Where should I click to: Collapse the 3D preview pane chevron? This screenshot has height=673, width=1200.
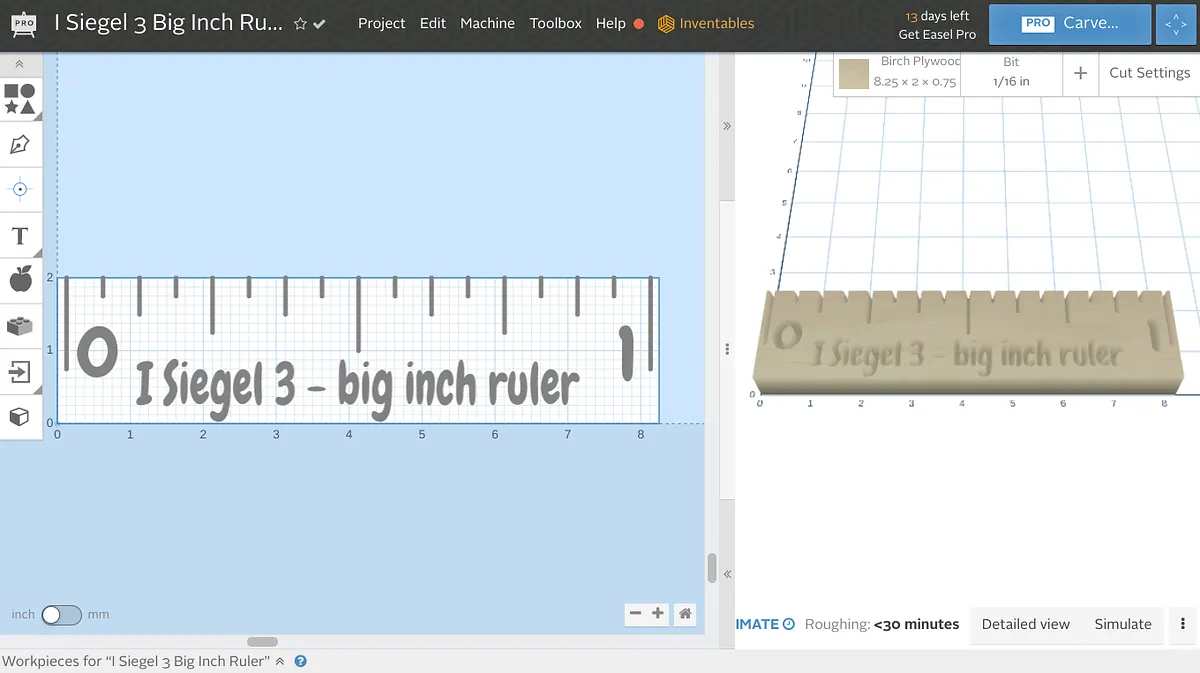727,126
